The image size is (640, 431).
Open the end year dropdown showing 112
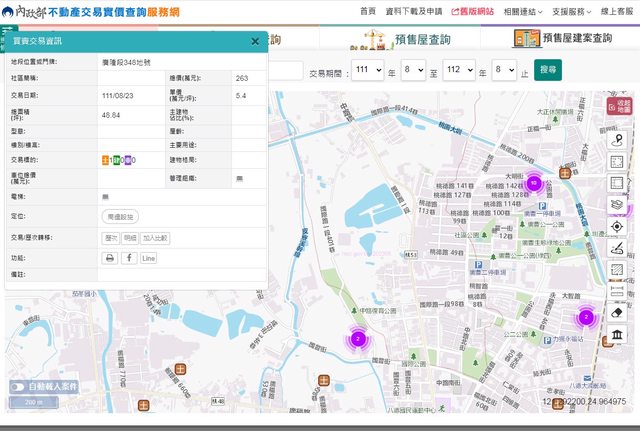point(458,70)
